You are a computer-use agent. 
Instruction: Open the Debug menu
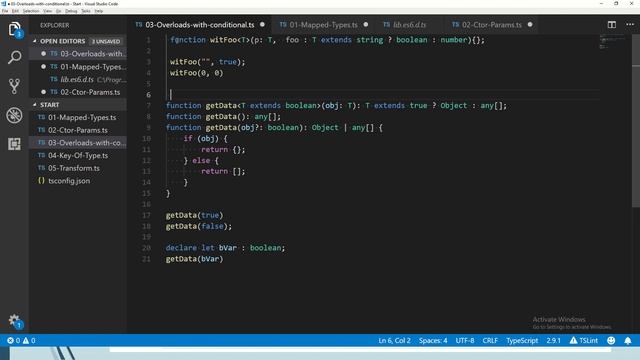click(71, 11)
